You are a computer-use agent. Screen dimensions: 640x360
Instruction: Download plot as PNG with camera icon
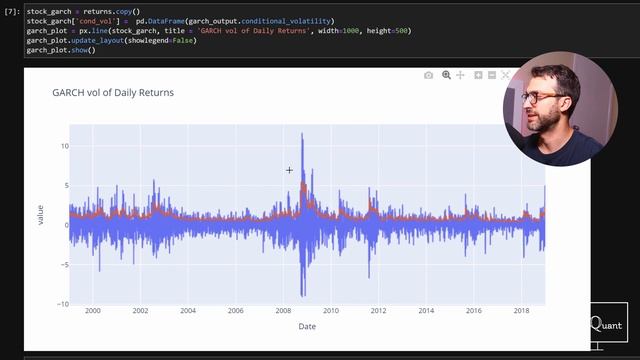428,76
